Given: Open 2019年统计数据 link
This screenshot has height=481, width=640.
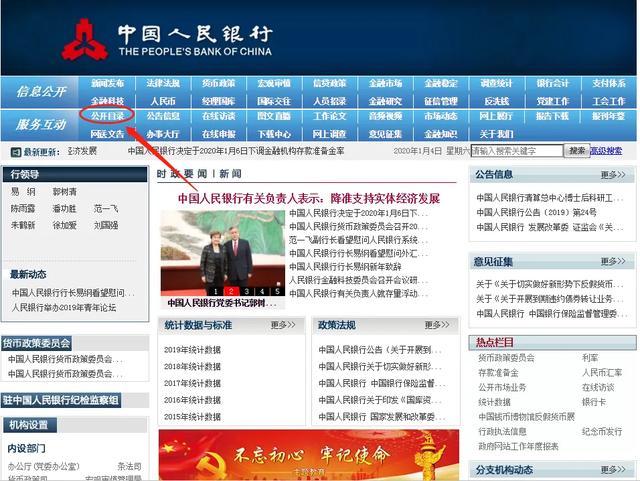Looking at the screenshot, I should [192, 350].
